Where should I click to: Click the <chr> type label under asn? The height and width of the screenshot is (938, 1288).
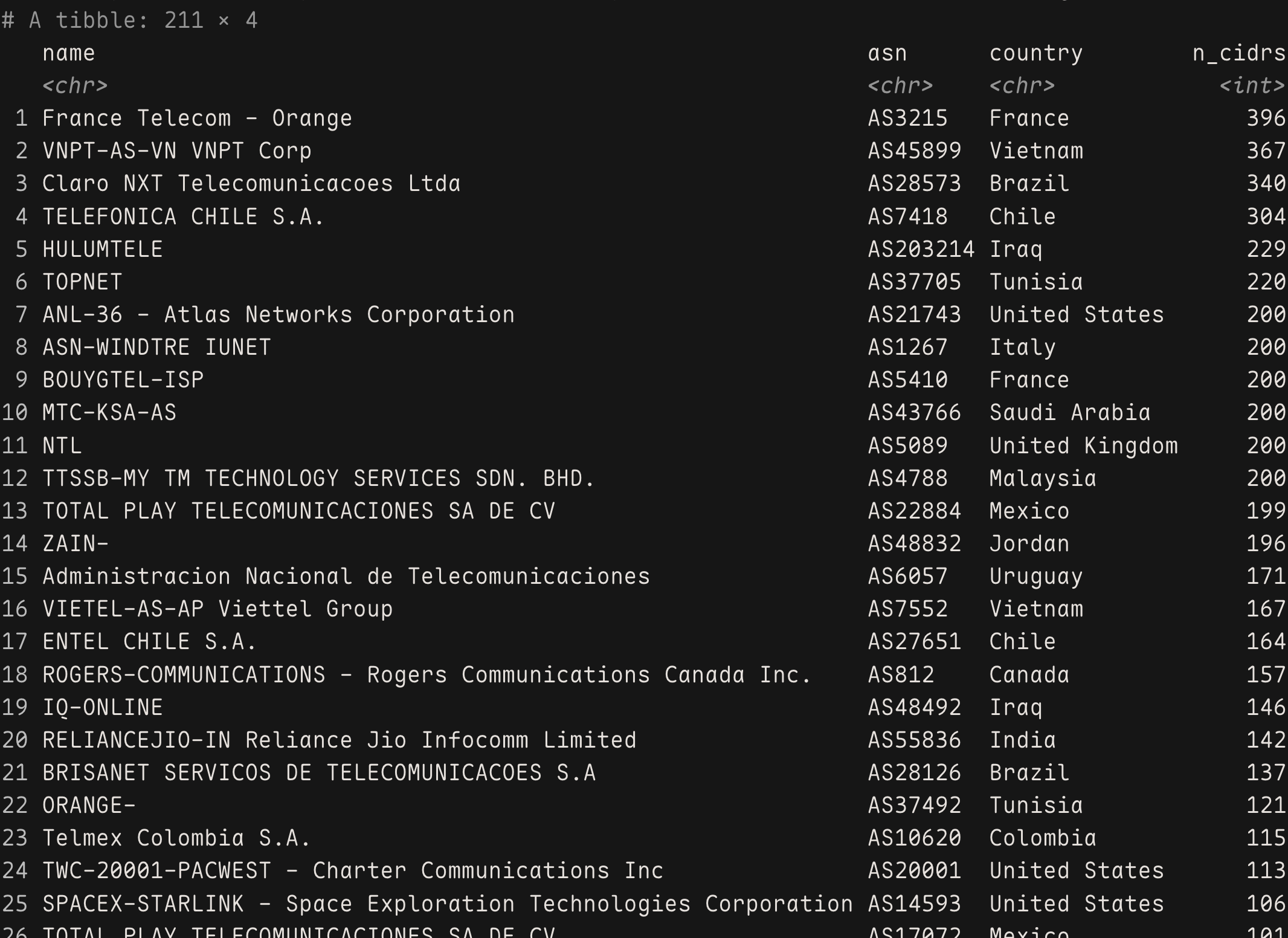pos(901,86)
